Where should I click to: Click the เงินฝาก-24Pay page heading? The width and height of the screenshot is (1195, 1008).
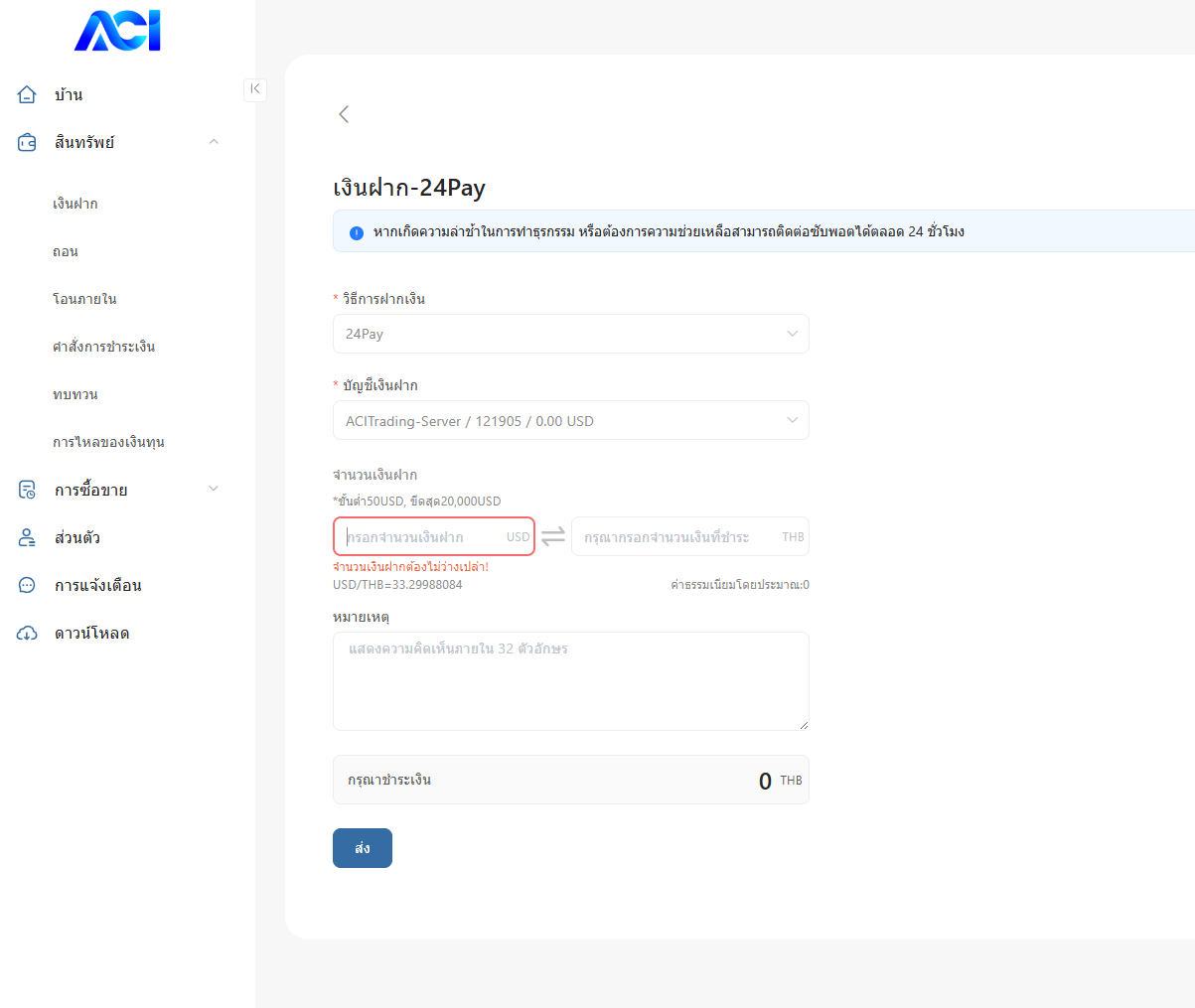(409, 188)
